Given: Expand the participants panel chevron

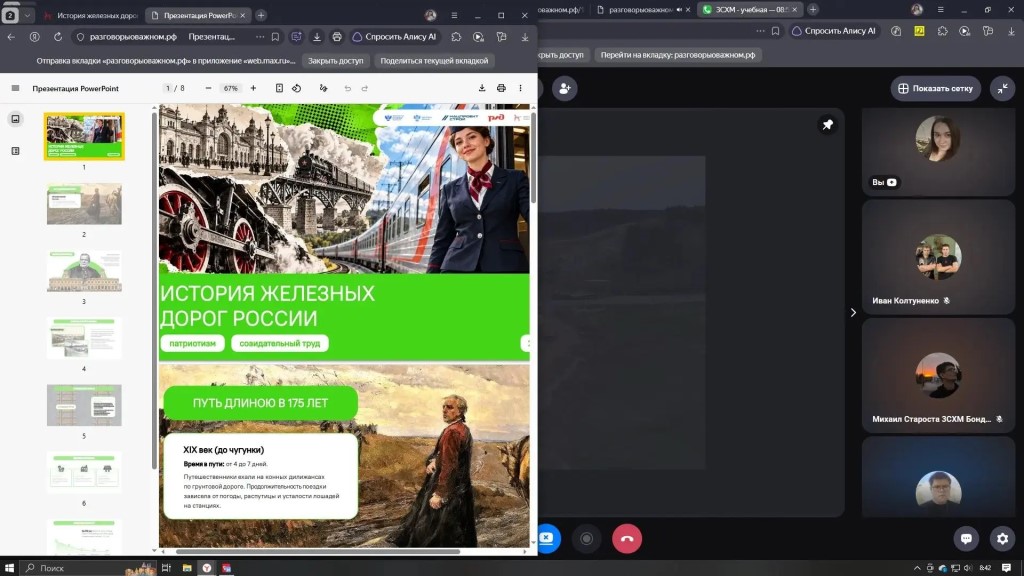Looking at the screenshot, I should tap(853, 313).
